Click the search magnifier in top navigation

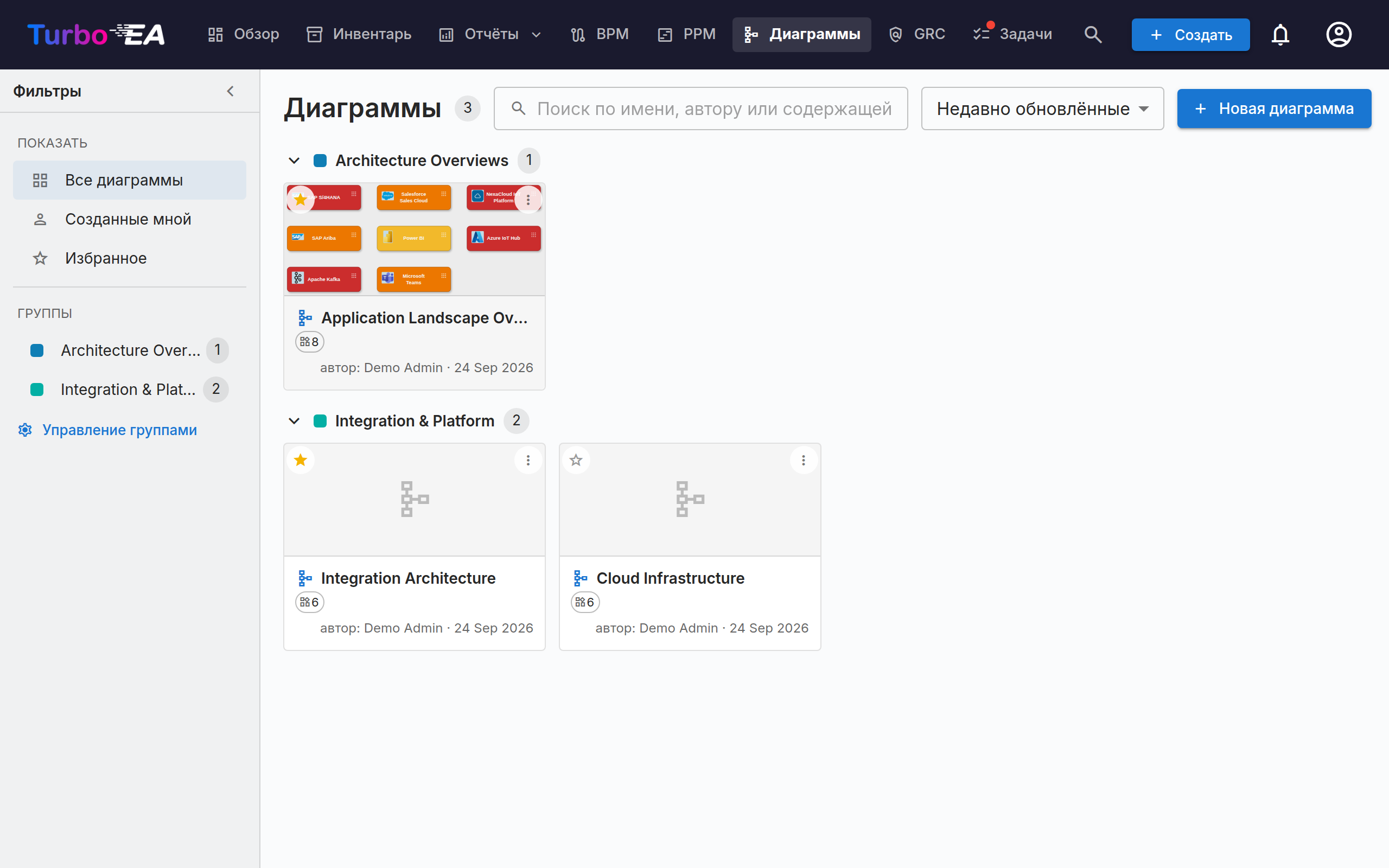coord(1093,34)
